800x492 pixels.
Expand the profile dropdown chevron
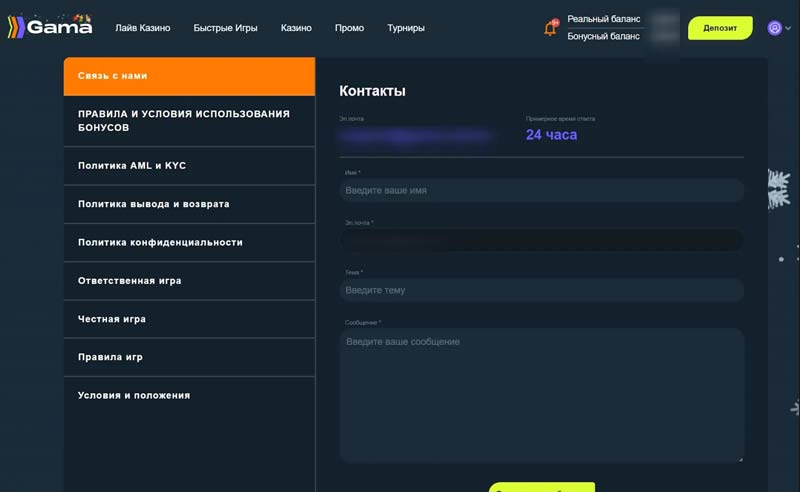(788, 29)
